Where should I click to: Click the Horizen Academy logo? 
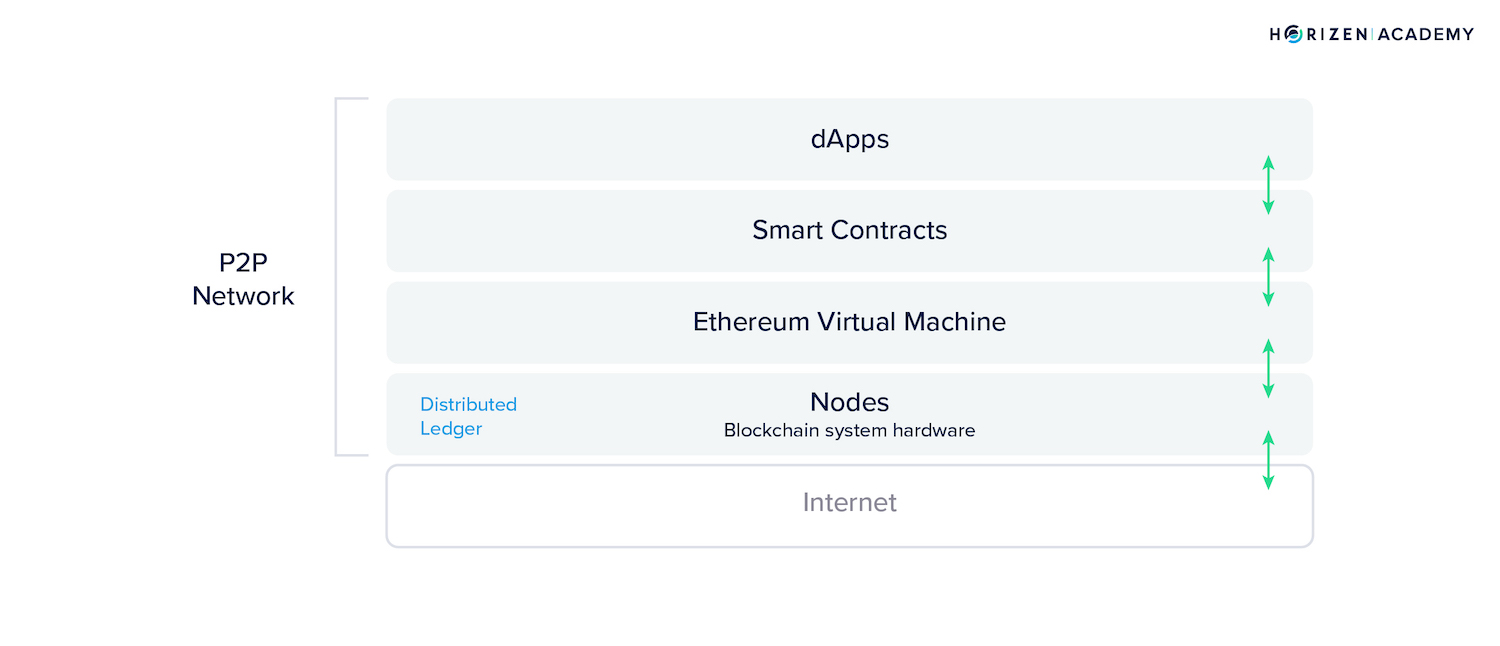coord(1371,34)
